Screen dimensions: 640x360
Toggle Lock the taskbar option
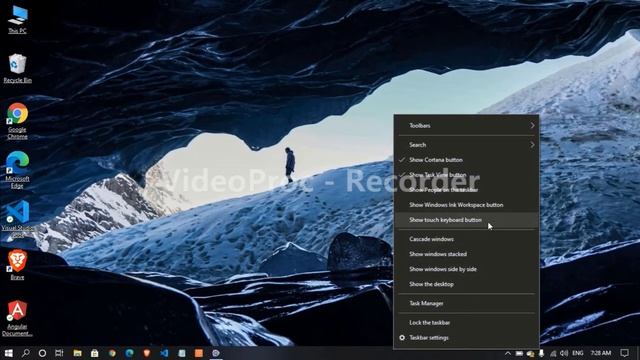(466, 323)
